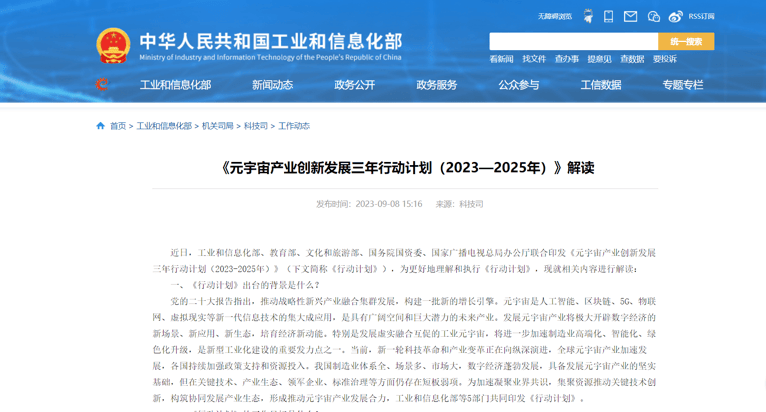Open the Weibo icon in header
The height and width of the screenshot is (412, 766).
tap(676, 17)
